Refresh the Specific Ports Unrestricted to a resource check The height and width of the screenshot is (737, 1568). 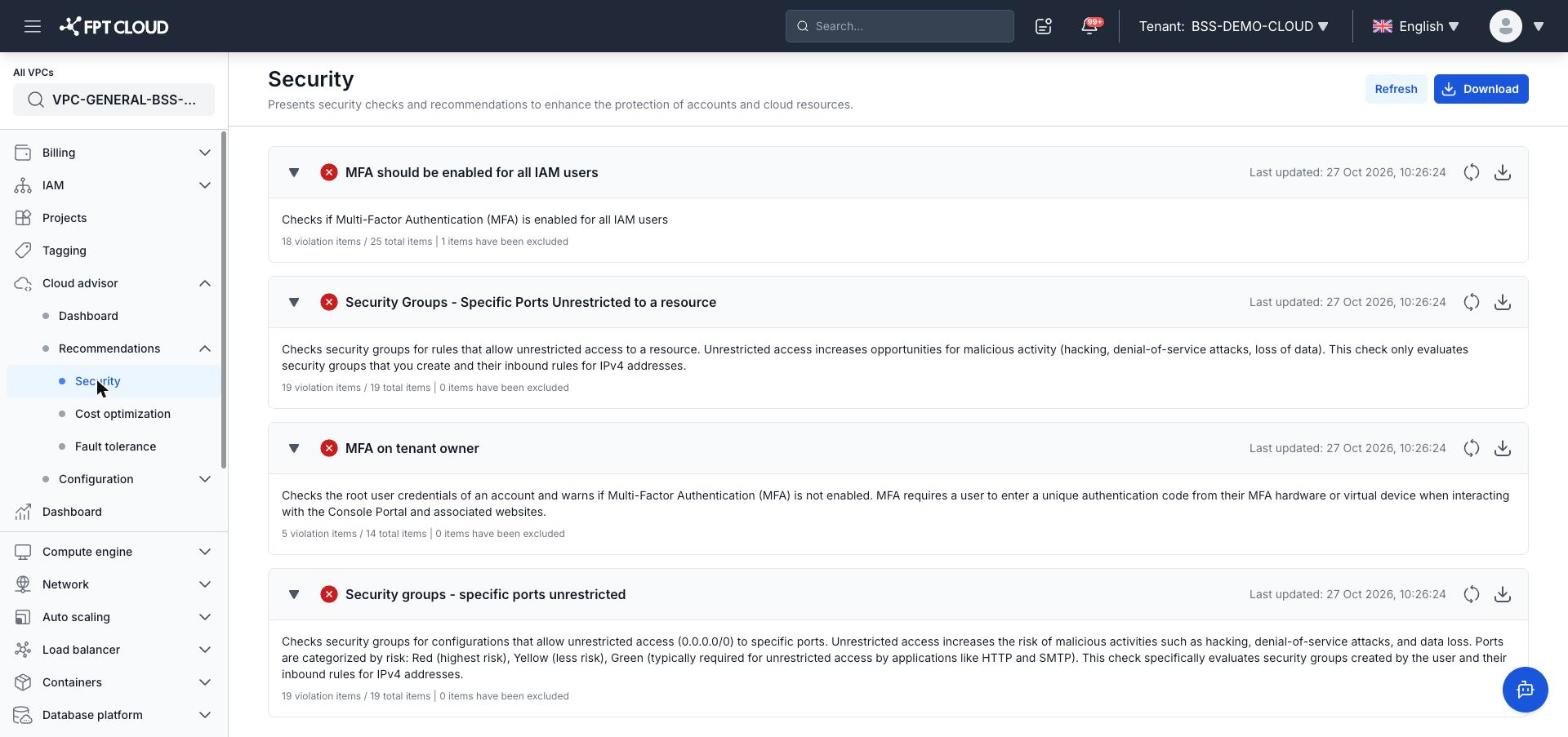pyautogui.click(x=1471, y=302)
